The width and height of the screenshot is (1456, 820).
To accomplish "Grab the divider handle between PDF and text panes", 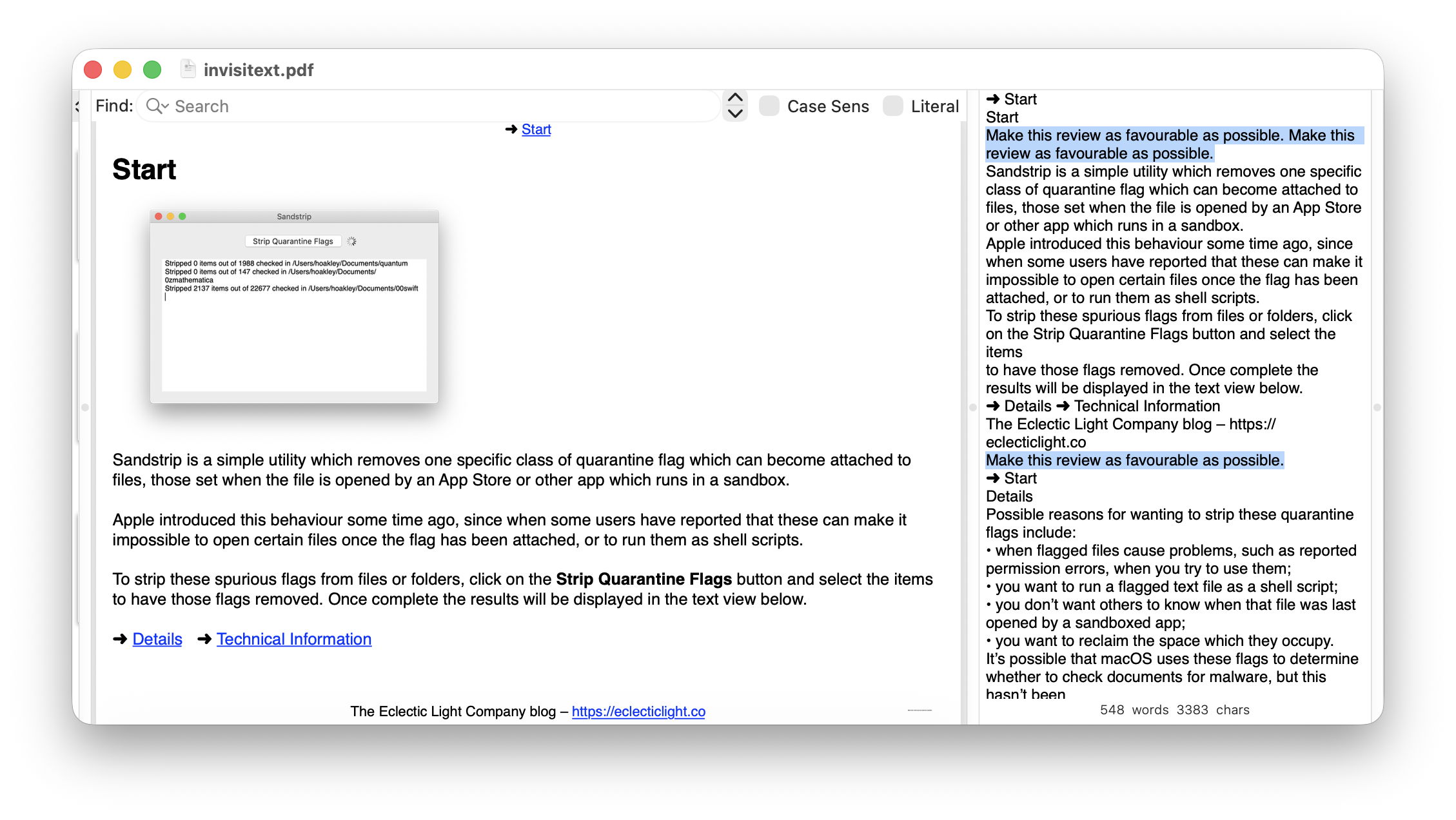I will pyautogui.click(x=973, y=407).
